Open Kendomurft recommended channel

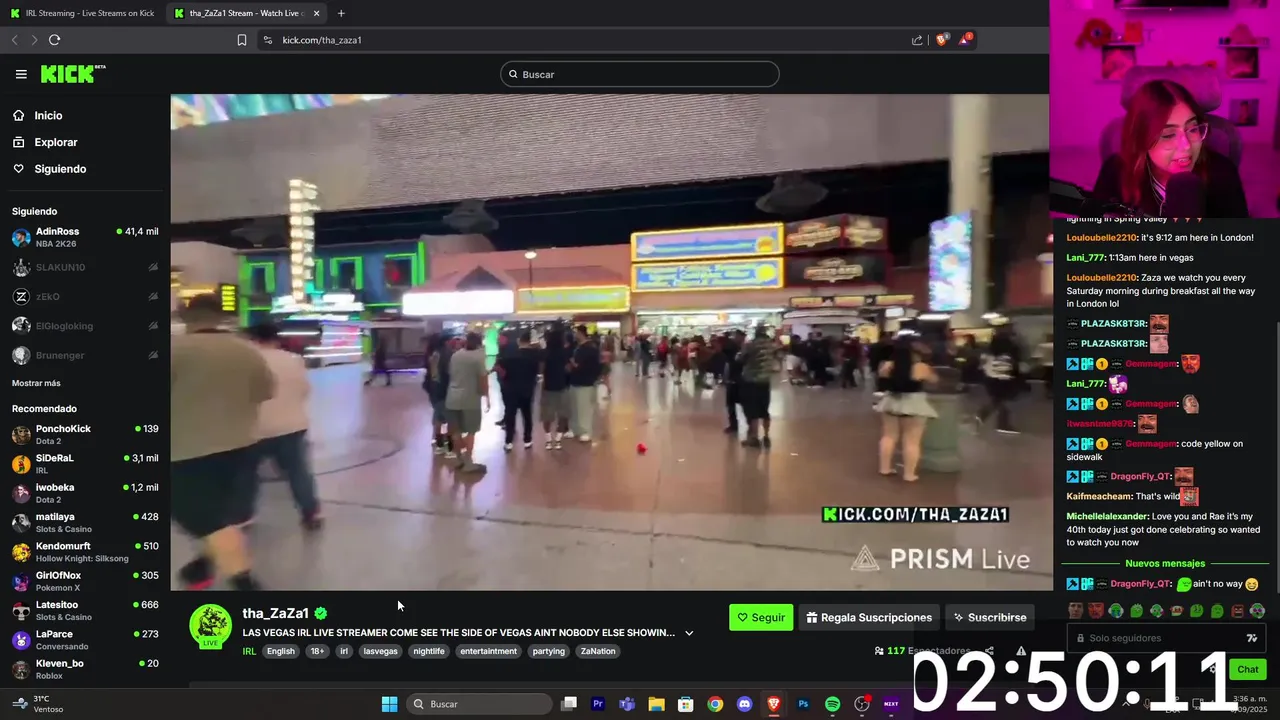point(85,551)
